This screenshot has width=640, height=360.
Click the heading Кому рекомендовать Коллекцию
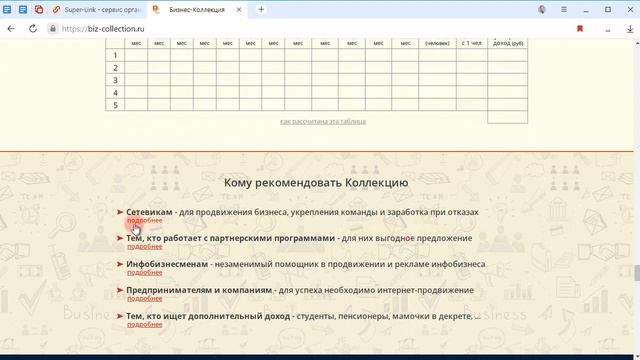316,182
